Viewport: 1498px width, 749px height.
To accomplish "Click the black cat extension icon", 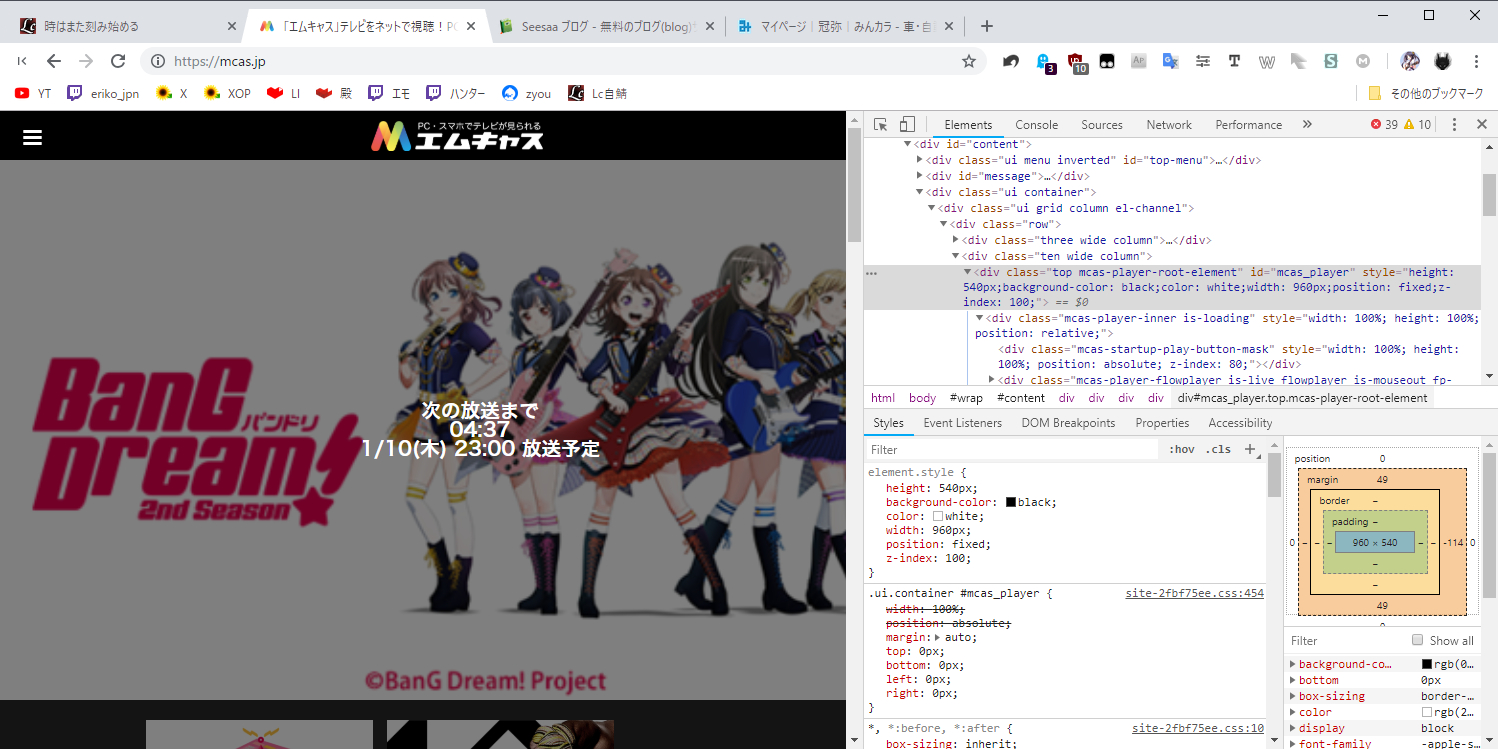I will [1442, 61].
